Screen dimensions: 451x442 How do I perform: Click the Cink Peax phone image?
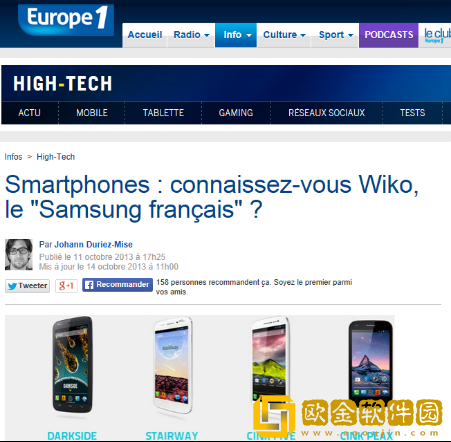pyautogui.click(x=370, y=362)
